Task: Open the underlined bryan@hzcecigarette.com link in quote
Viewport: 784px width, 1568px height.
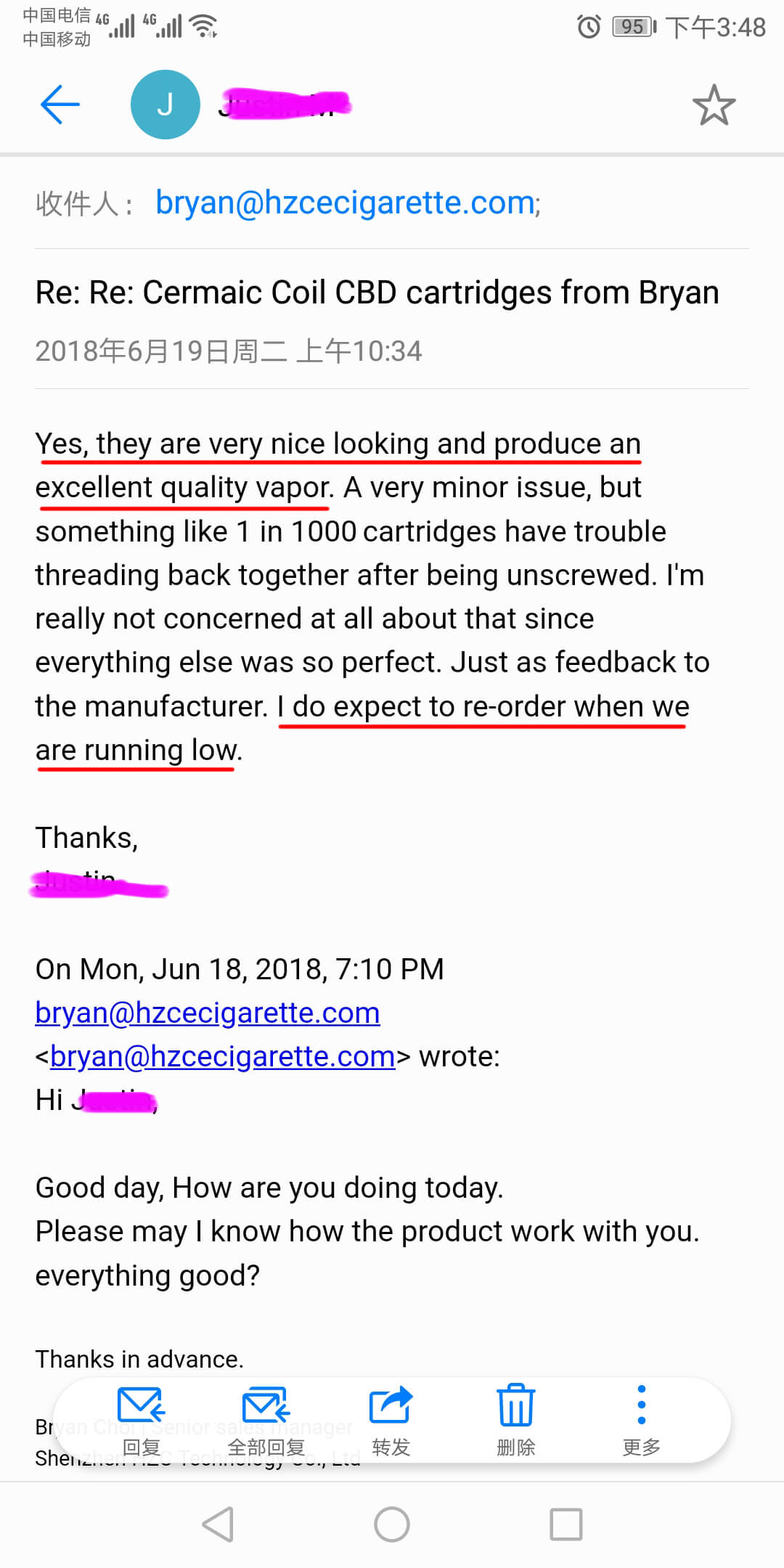Action: (208, 1013)
